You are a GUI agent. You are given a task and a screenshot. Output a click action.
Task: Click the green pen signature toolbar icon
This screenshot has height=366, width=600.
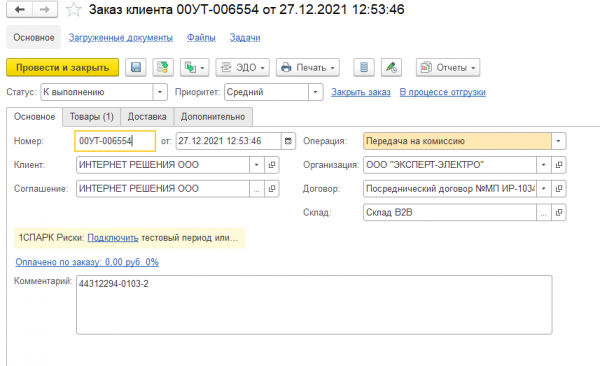tap(391, 67)
